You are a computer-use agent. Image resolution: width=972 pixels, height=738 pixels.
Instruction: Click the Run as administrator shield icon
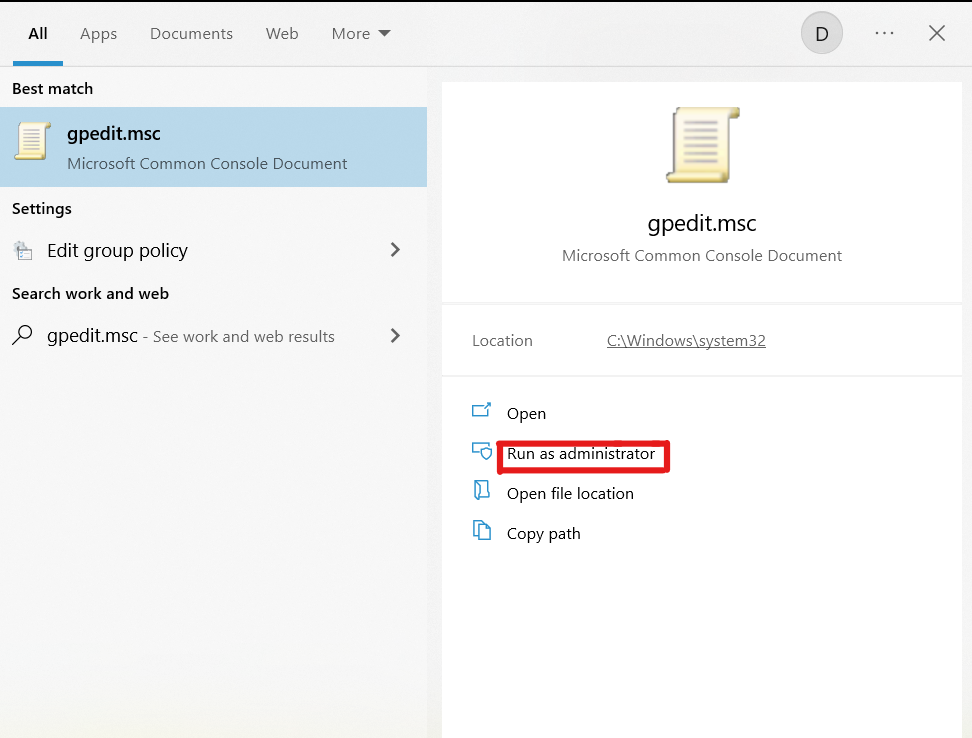point(482,450)
